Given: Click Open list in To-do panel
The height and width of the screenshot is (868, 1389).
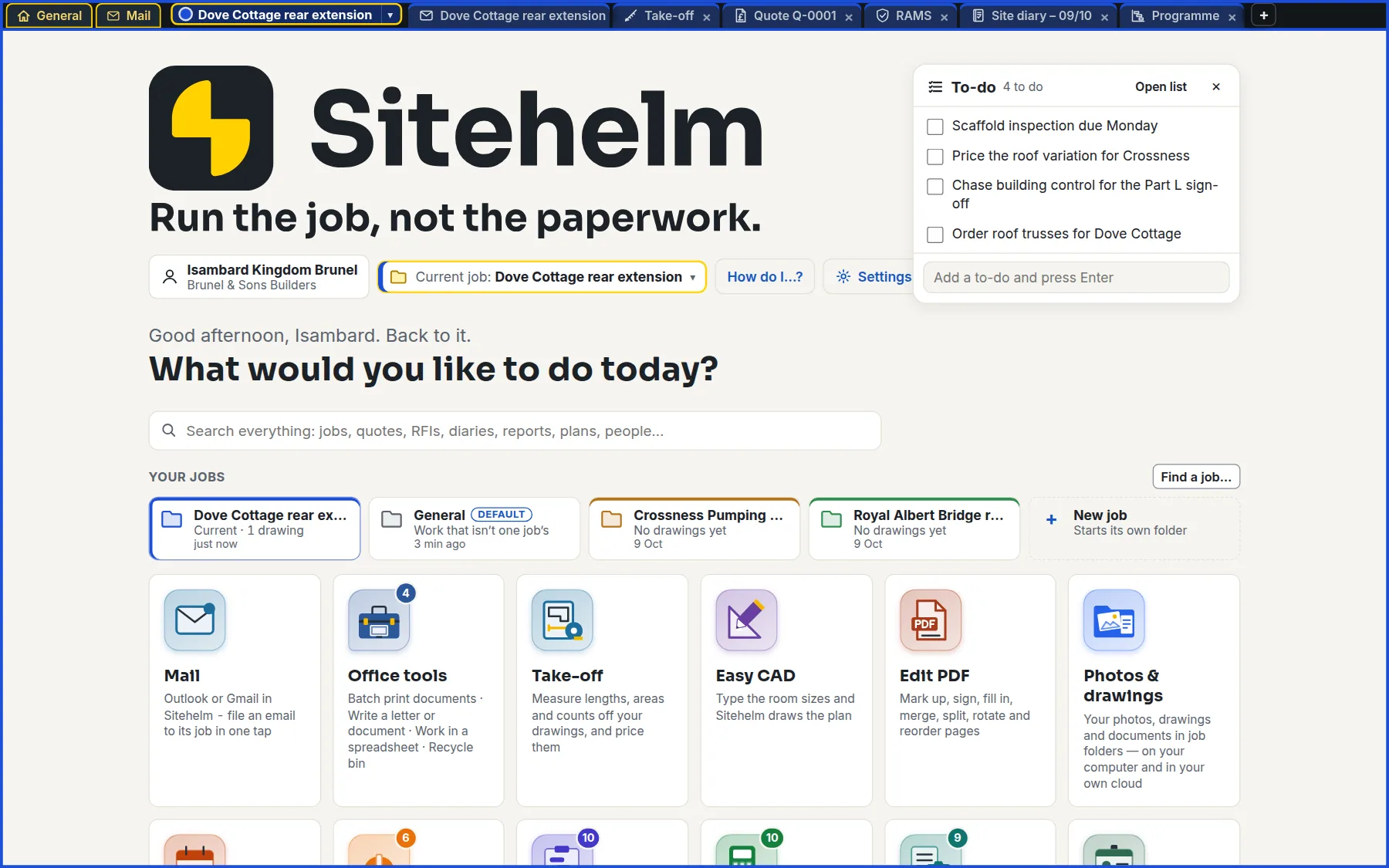Looking at the screenshot, I should (x=1161, y=87).
